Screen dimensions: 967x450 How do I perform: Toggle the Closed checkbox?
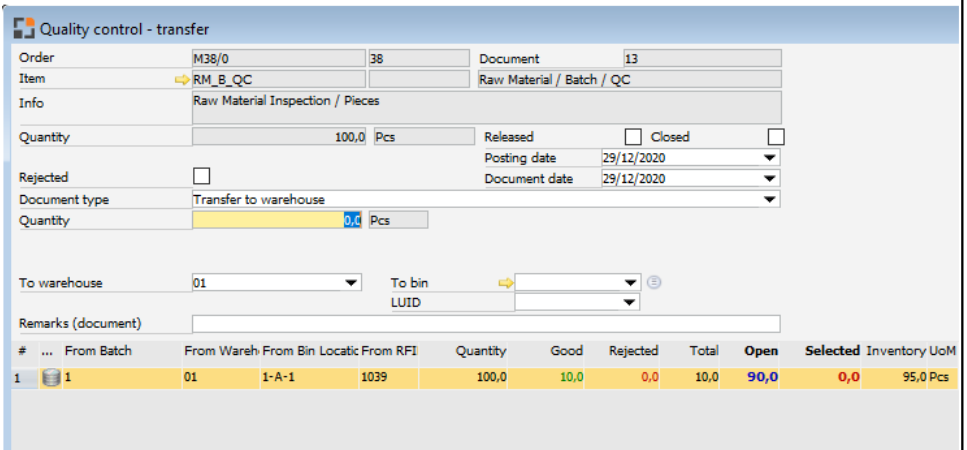point(775,137)
